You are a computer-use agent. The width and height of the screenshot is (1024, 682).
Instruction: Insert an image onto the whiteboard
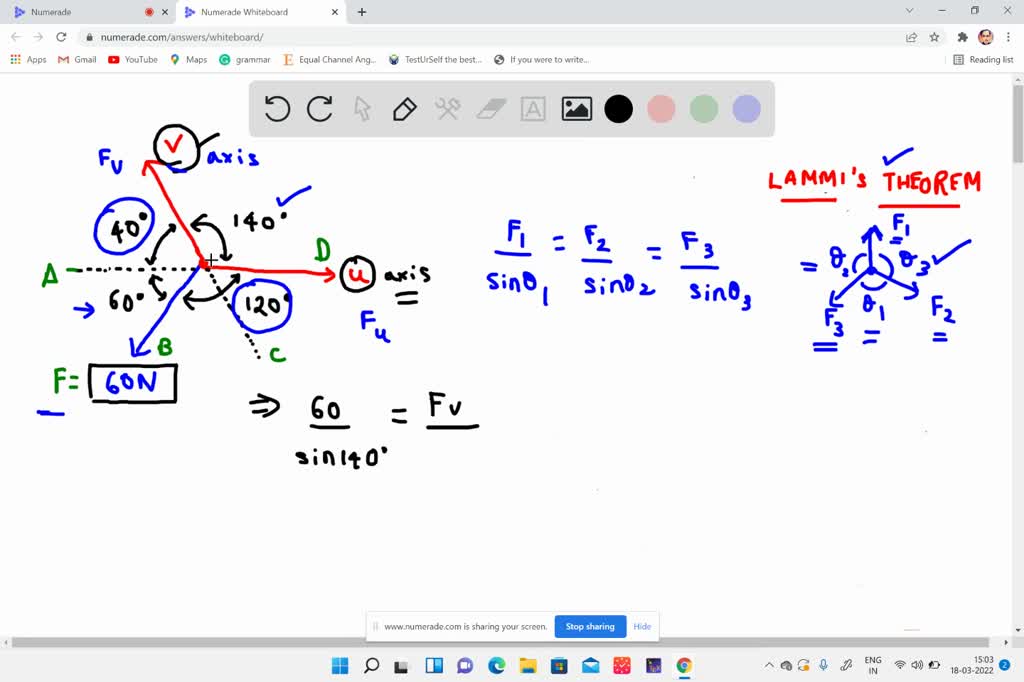tap(576, 109)
